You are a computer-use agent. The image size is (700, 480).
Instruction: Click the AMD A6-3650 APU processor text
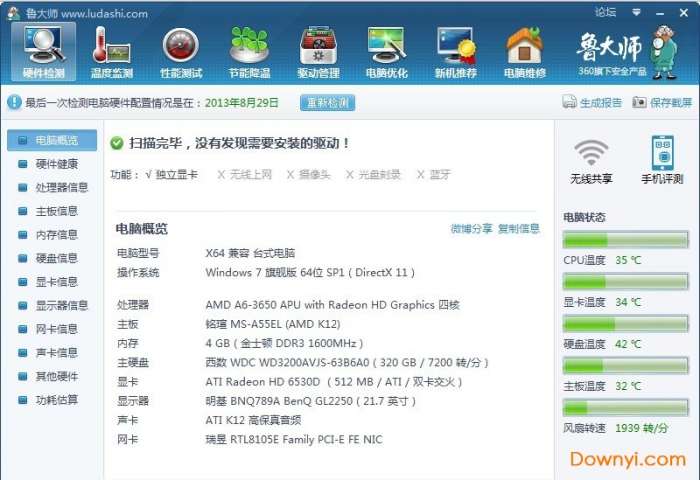333,305
